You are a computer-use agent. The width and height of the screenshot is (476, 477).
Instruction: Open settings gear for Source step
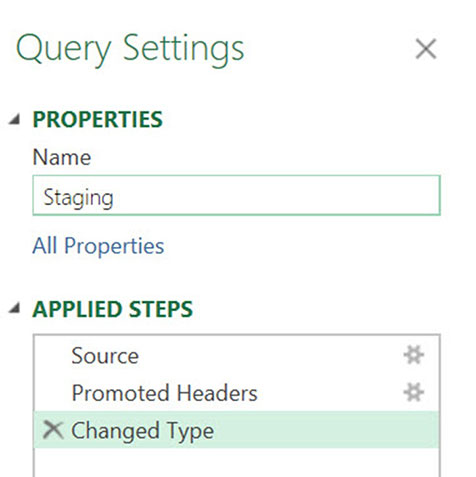click(x=414, y=355)
